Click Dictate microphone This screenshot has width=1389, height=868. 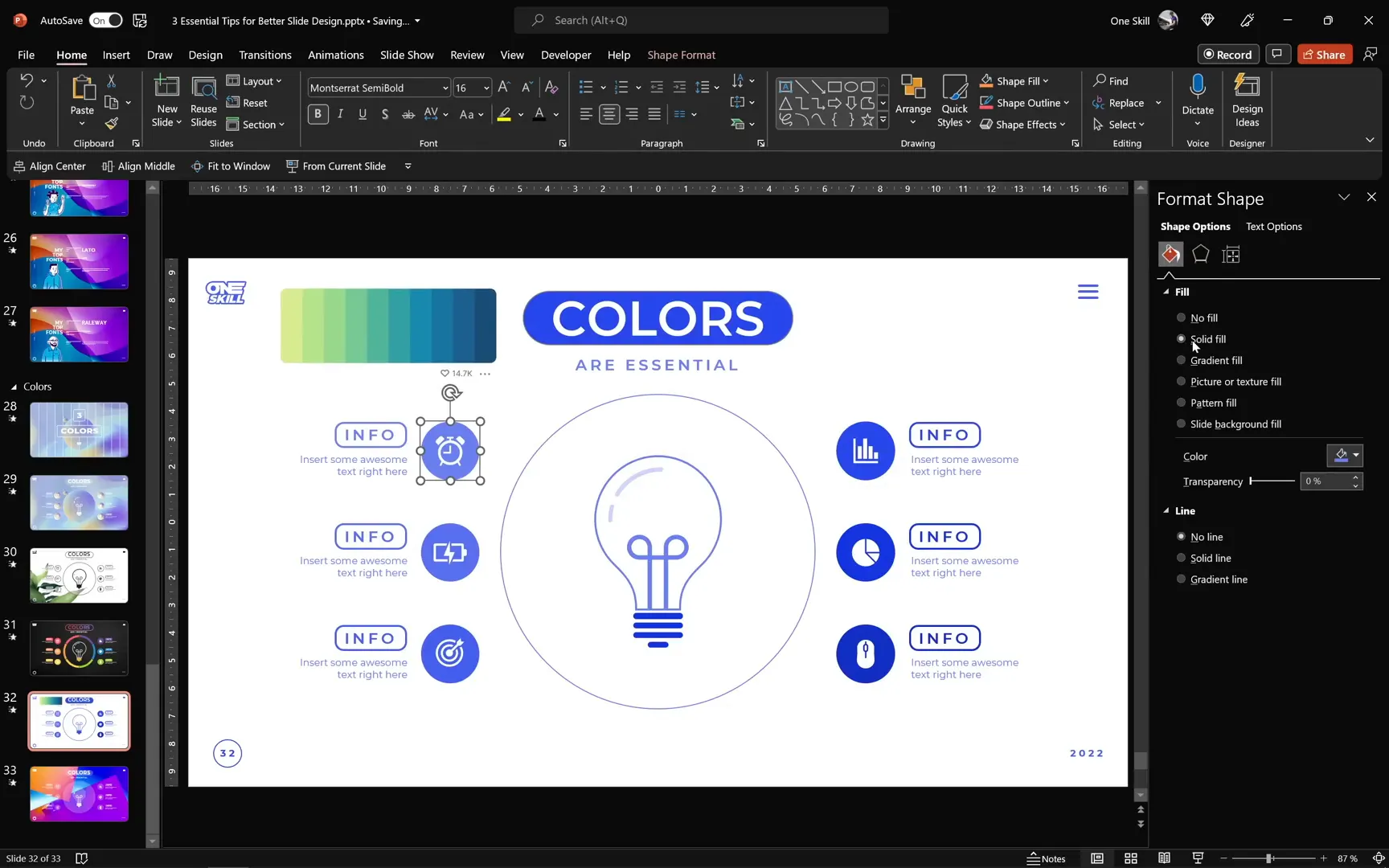1198,100
